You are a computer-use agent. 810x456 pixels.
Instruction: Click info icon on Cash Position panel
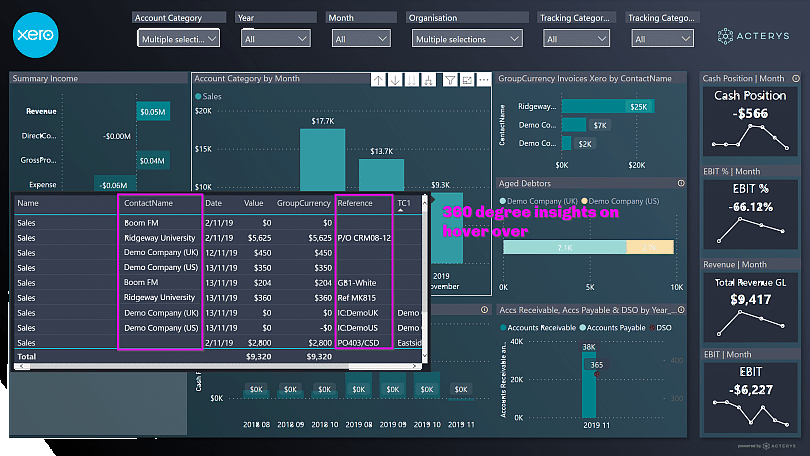pyautogui.click(x=796, y=78)
